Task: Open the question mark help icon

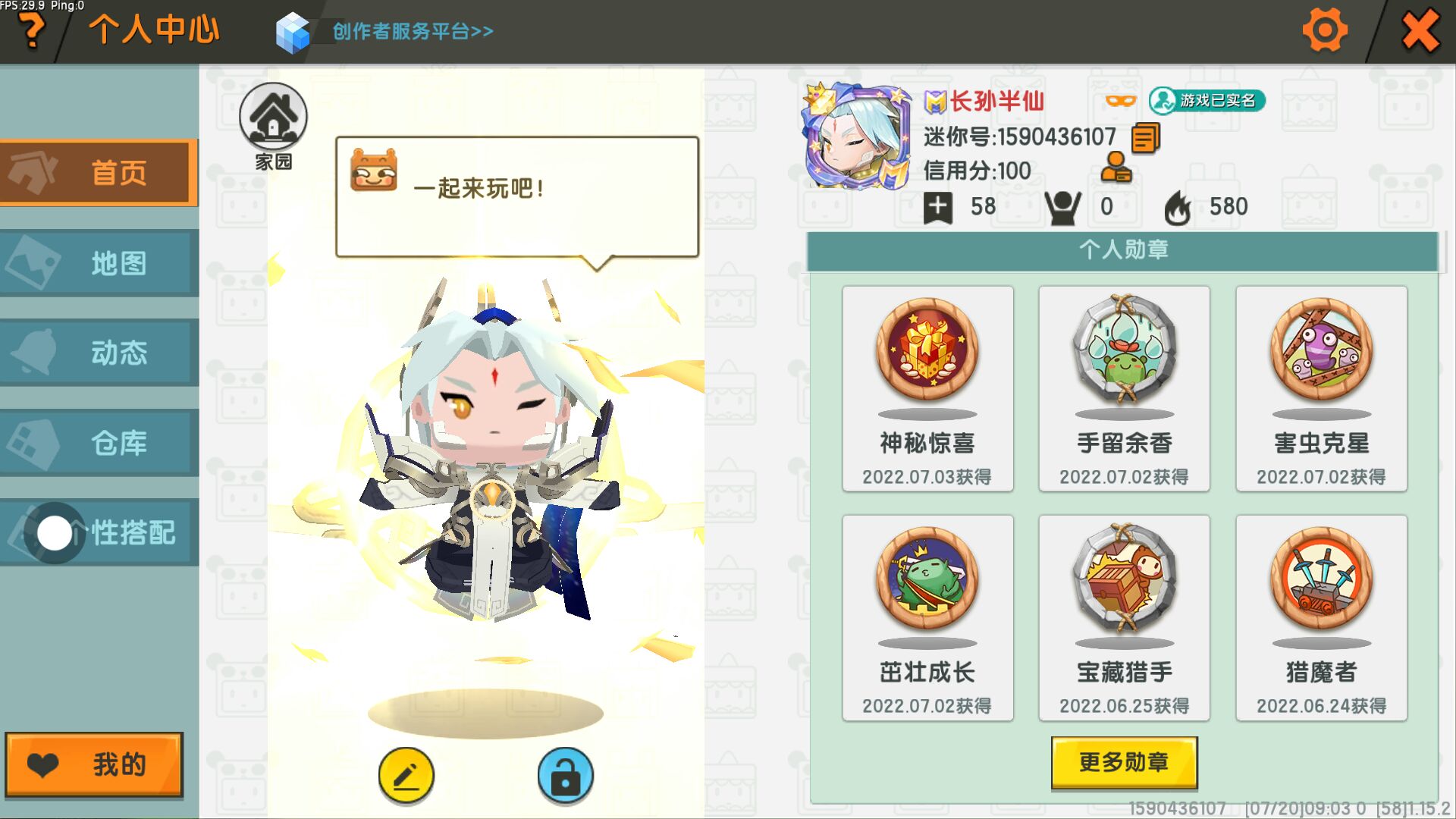Action: [x=31, y=32]
